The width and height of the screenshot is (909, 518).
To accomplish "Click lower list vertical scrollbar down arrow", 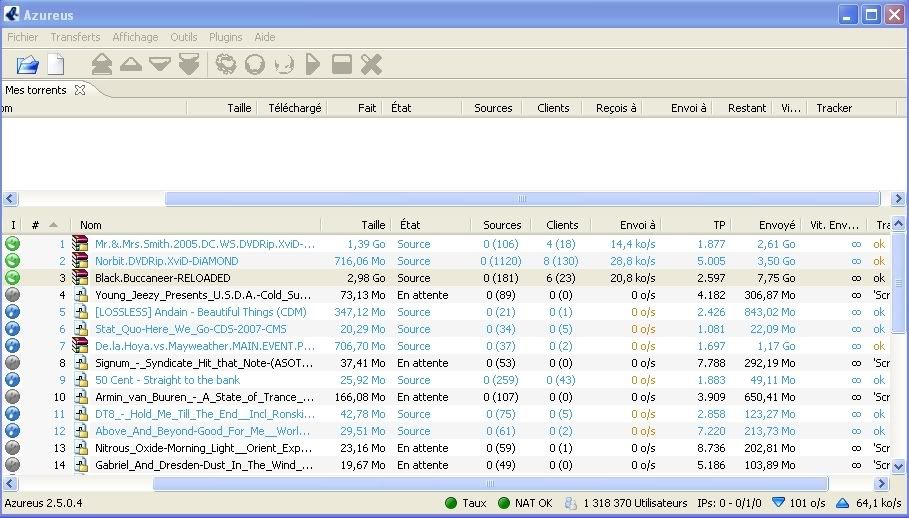I will point(898,465).
